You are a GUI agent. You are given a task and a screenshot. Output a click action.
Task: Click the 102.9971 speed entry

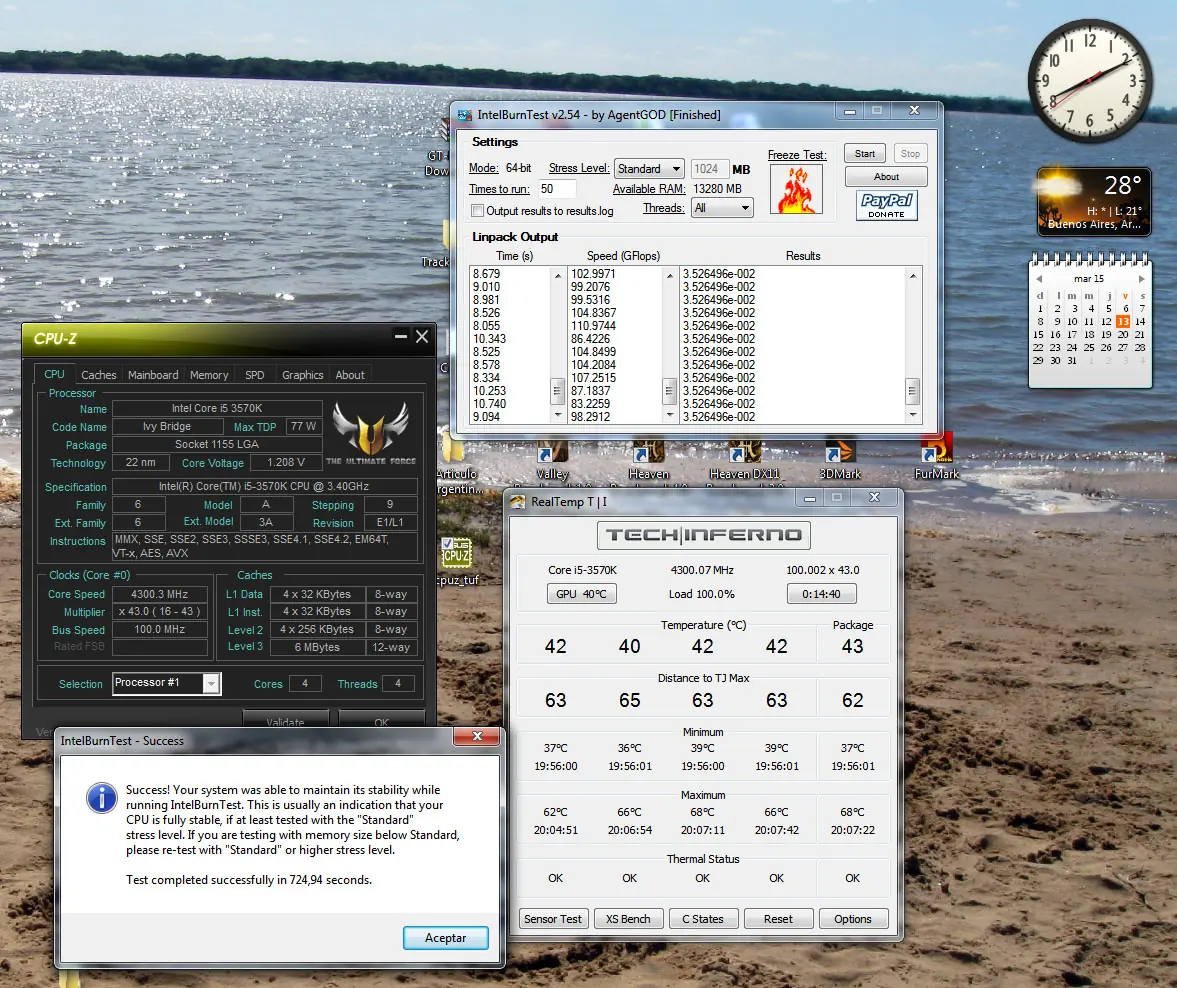(x=593, y=273)
